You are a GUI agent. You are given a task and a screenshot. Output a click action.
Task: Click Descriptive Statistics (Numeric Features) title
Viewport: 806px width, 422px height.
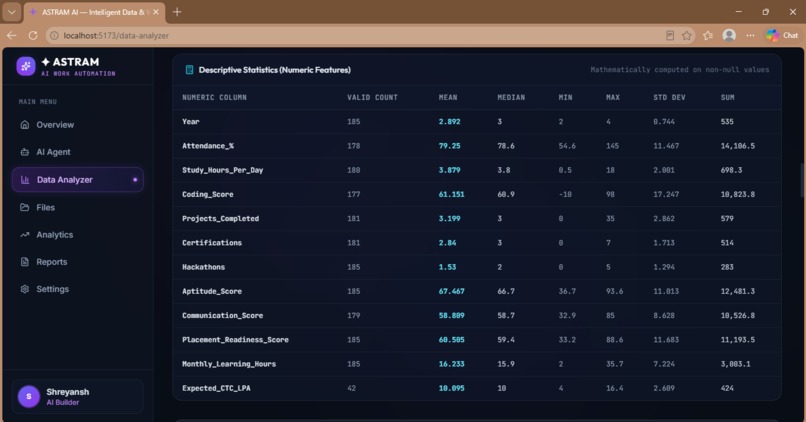point(274,70)
